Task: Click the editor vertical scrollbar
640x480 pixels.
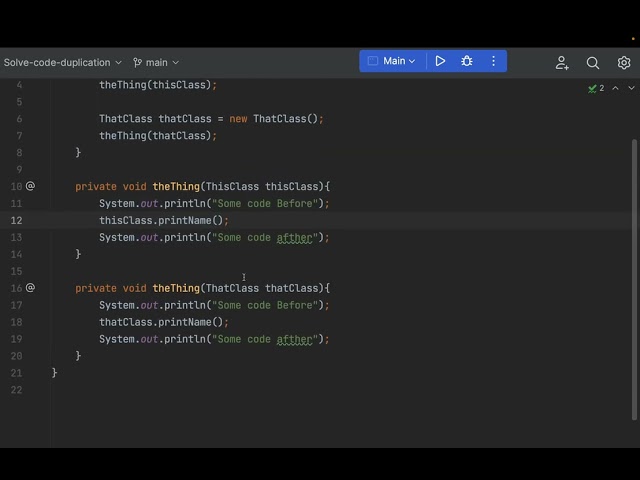Action: pos(634,280)
